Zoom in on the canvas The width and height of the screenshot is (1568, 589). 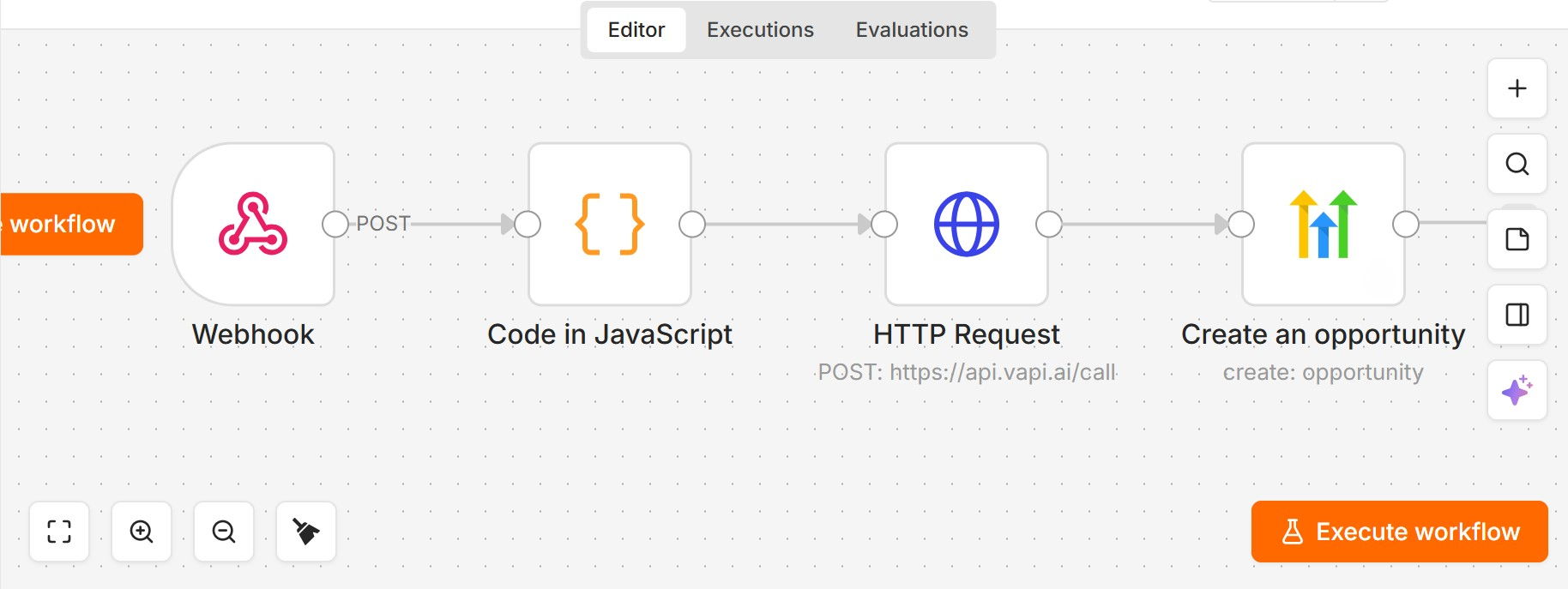(142, 532)
